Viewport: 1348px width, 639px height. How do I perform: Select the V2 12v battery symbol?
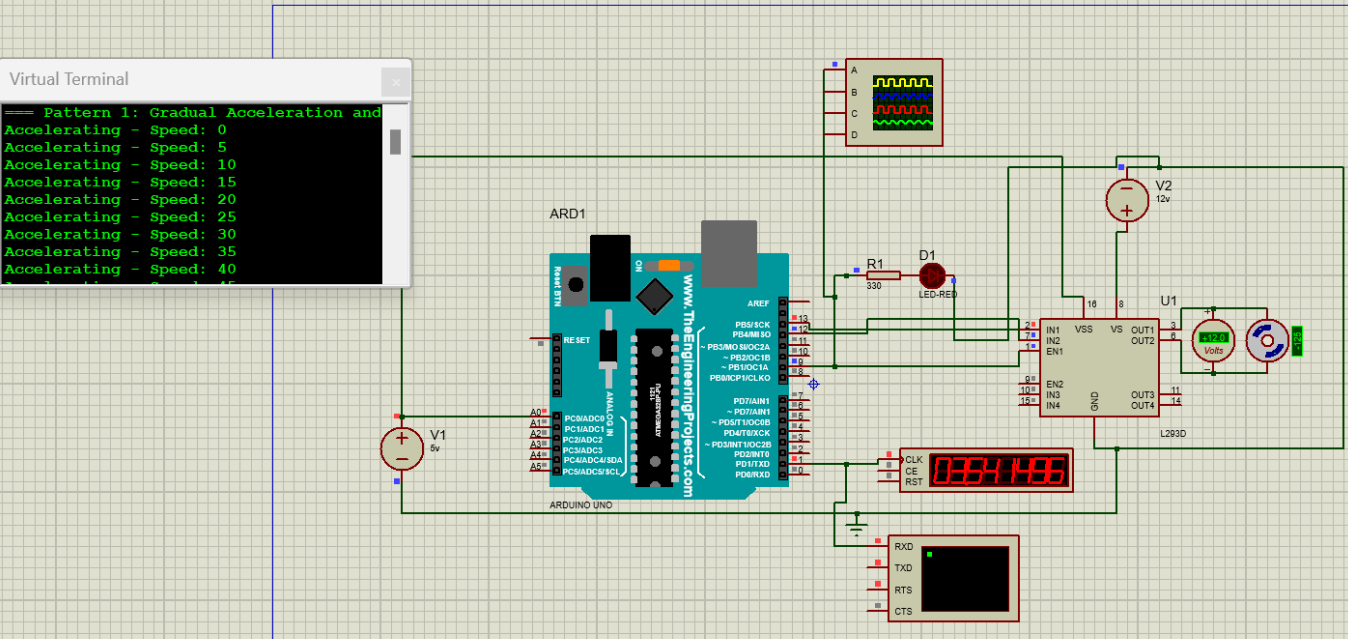pos(1126,200)
